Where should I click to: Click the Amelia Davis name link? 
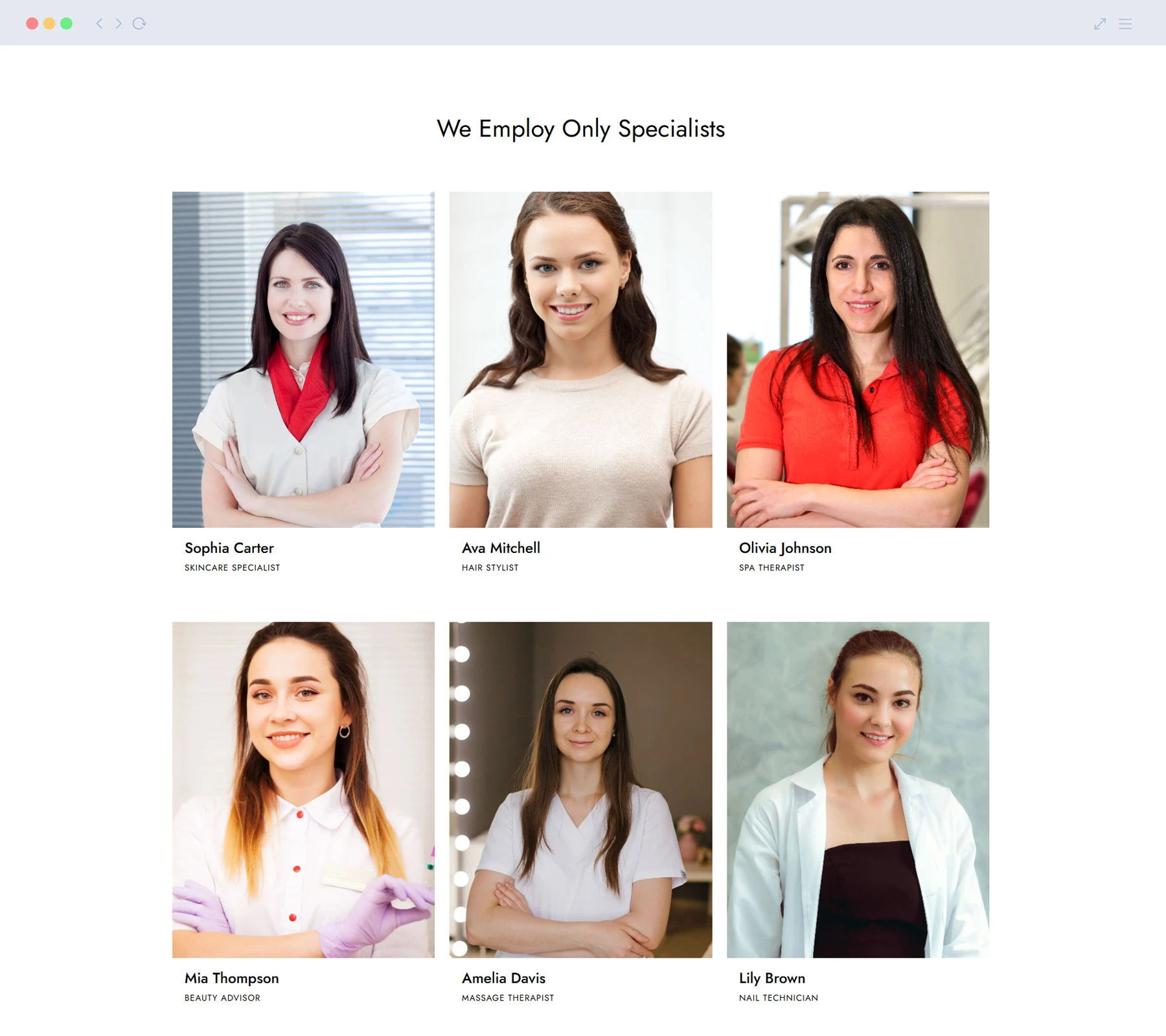point(503,978)
